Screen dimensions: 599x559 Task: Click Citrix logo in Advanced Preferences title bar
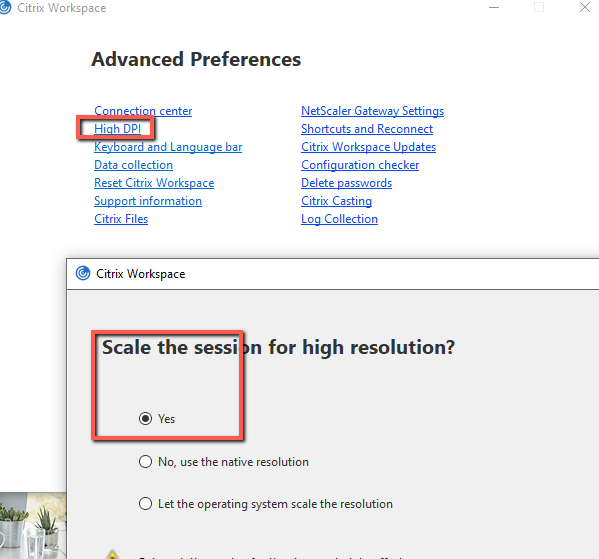click(5, 8)
